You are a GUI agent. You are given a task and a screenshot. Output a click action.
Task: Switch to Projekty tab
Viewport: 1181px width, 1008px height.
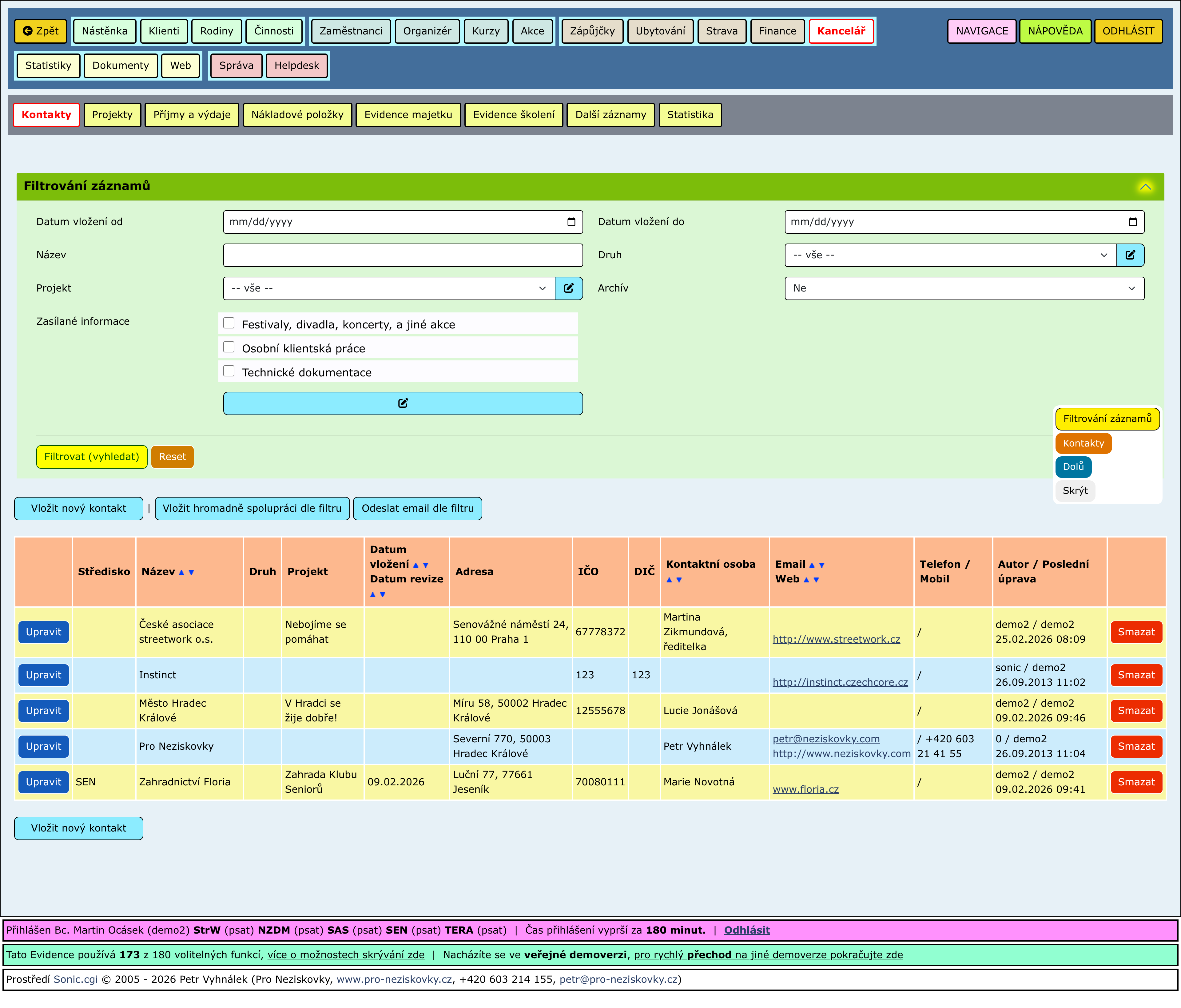[112, 115]
